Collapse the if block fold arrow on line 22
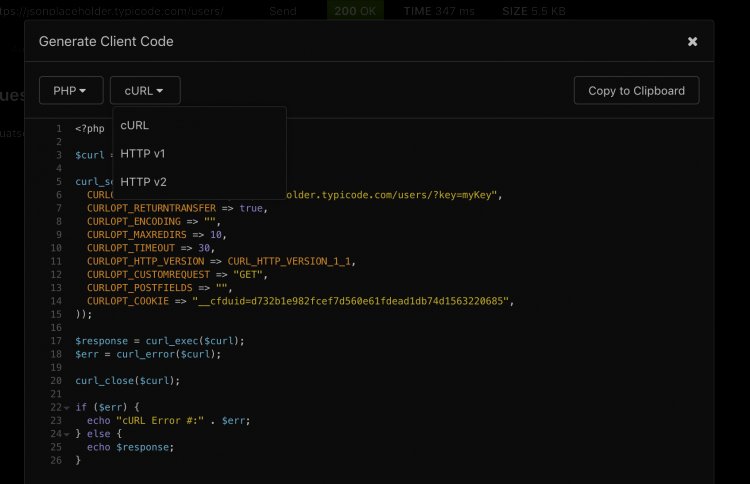The width and height of the screenshot is (750, 484). 66,407
